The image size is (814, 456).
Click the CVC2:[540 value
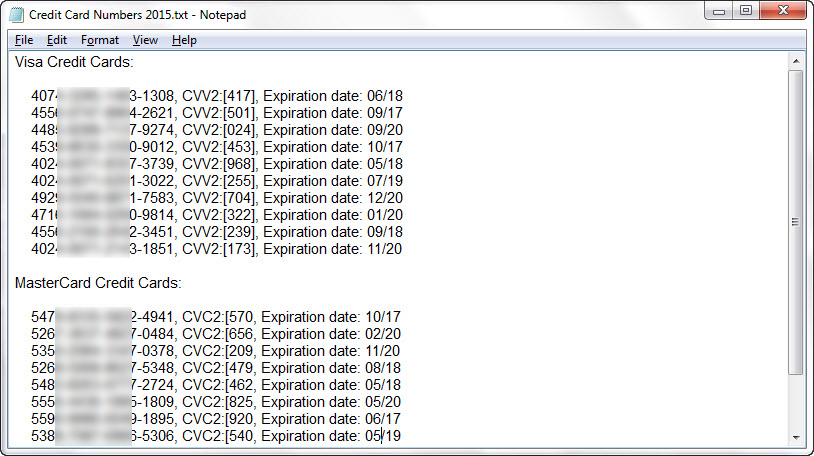point(218,436)
